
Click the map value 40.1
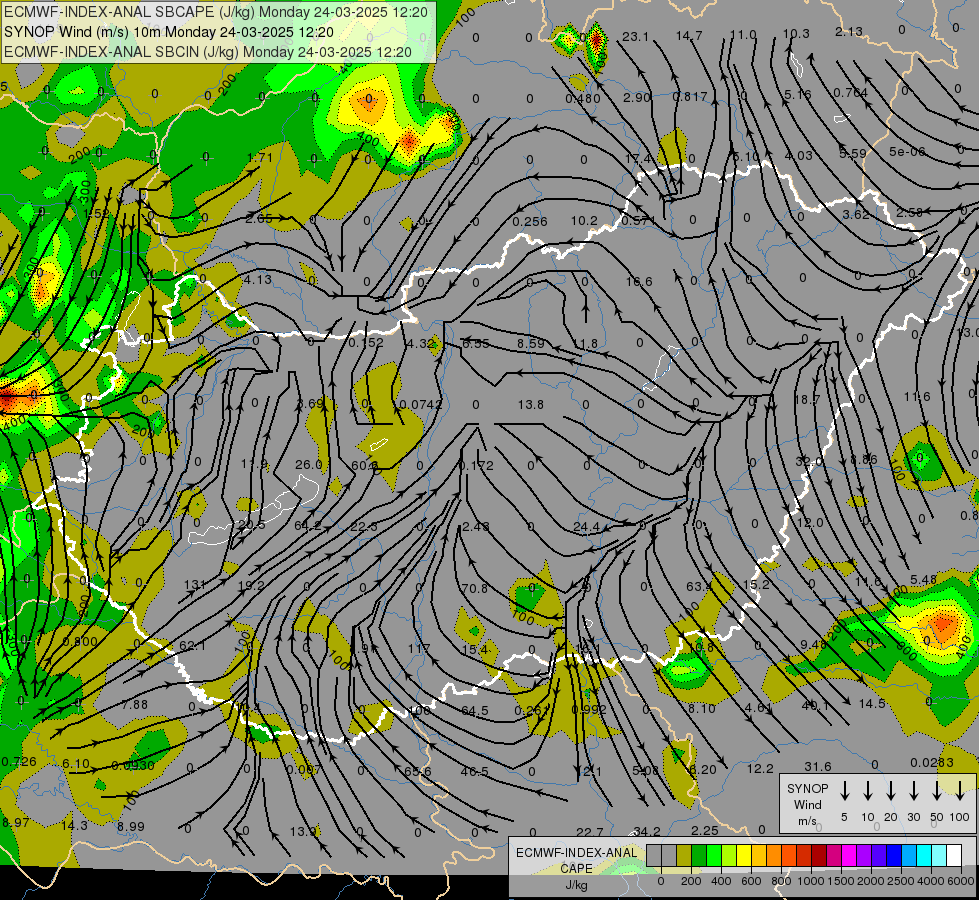815,706
